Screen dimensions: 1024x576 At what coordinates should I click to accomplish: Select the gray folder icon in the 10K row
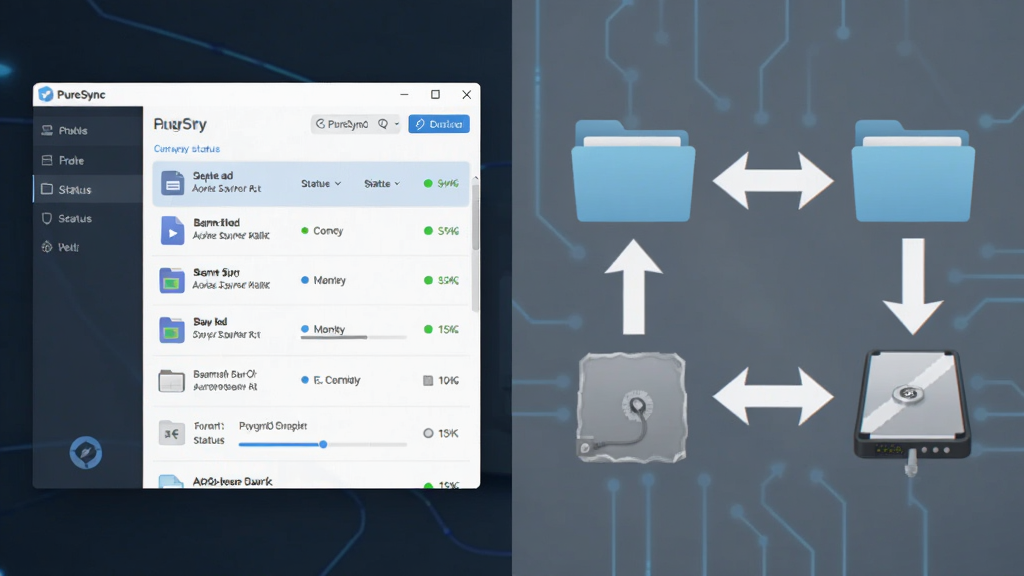pos(172,381)
